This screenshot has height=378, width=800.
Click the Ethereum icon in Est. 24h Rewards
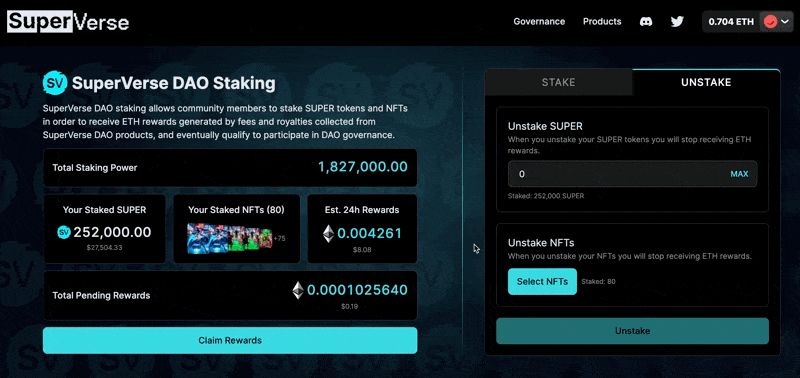(329, 234)
